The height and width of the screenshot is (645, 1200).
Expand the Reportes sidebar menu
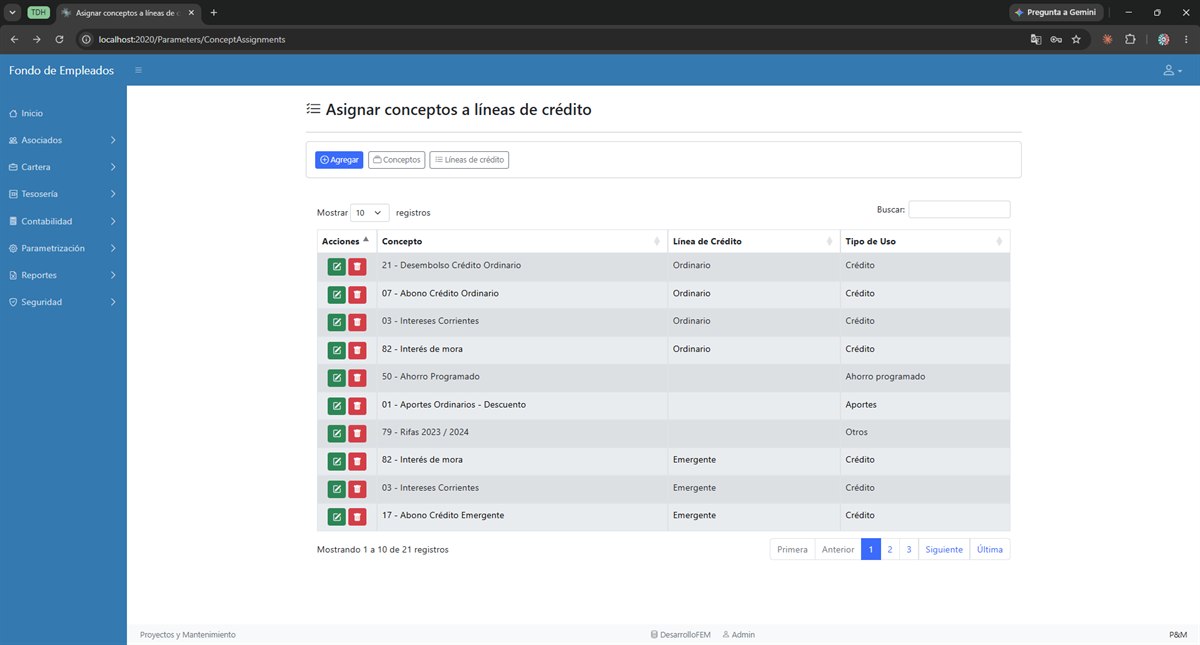(63, 275)
